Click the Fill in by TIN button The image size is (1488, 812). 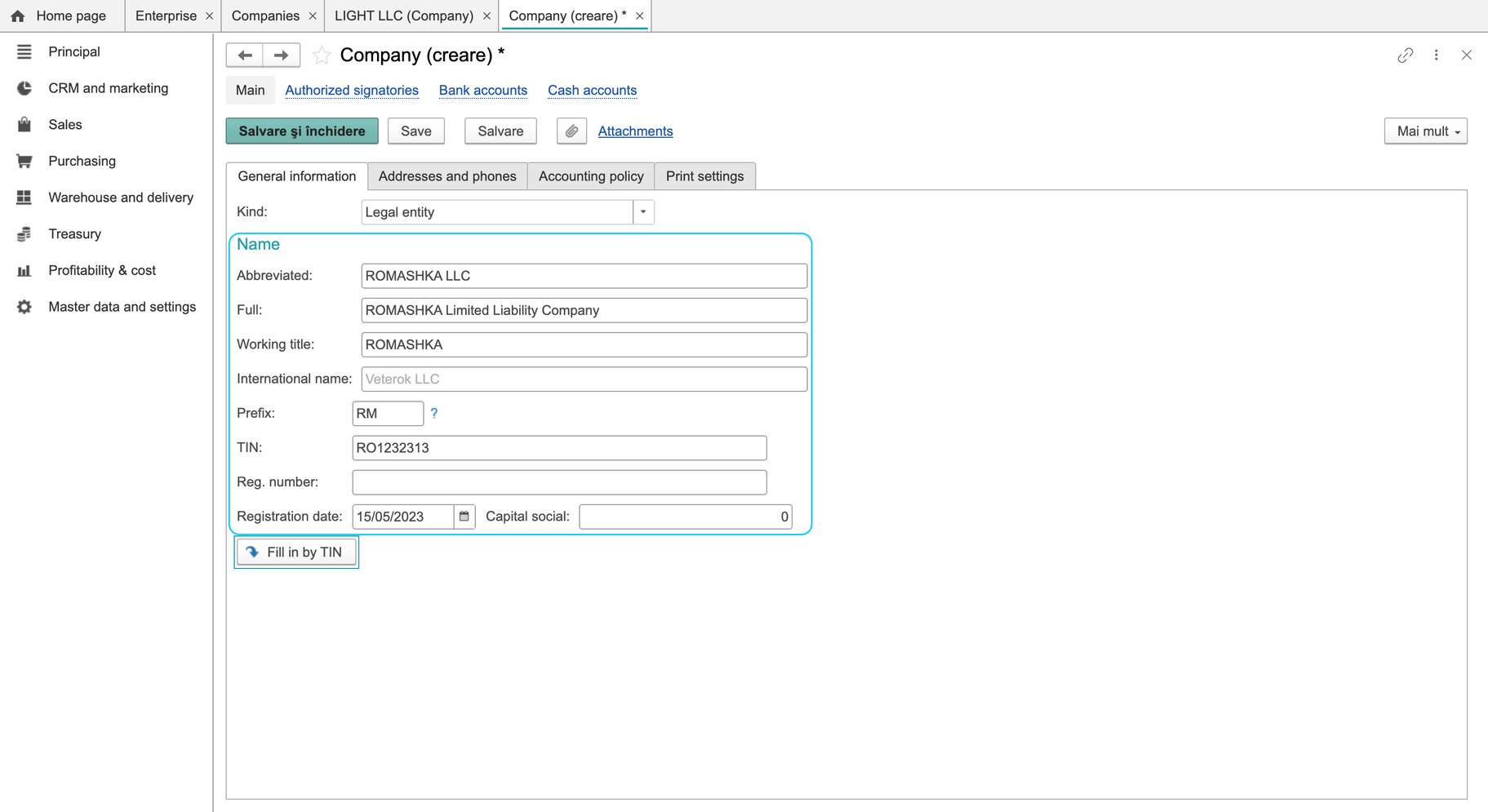(296, 552)
